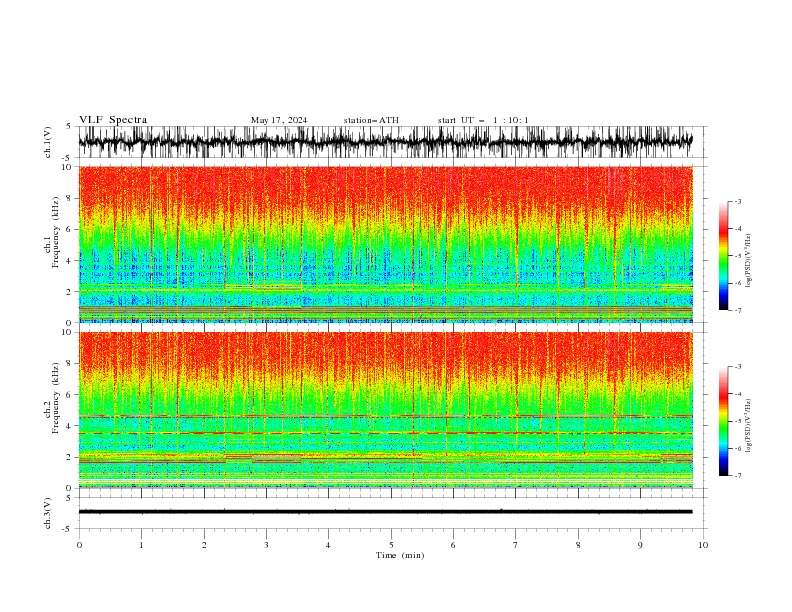Image resolution: width=792 pixels, height=612 pixels.
Task: Click the "7" tick on the time axis
Action: tap(516, 545)
